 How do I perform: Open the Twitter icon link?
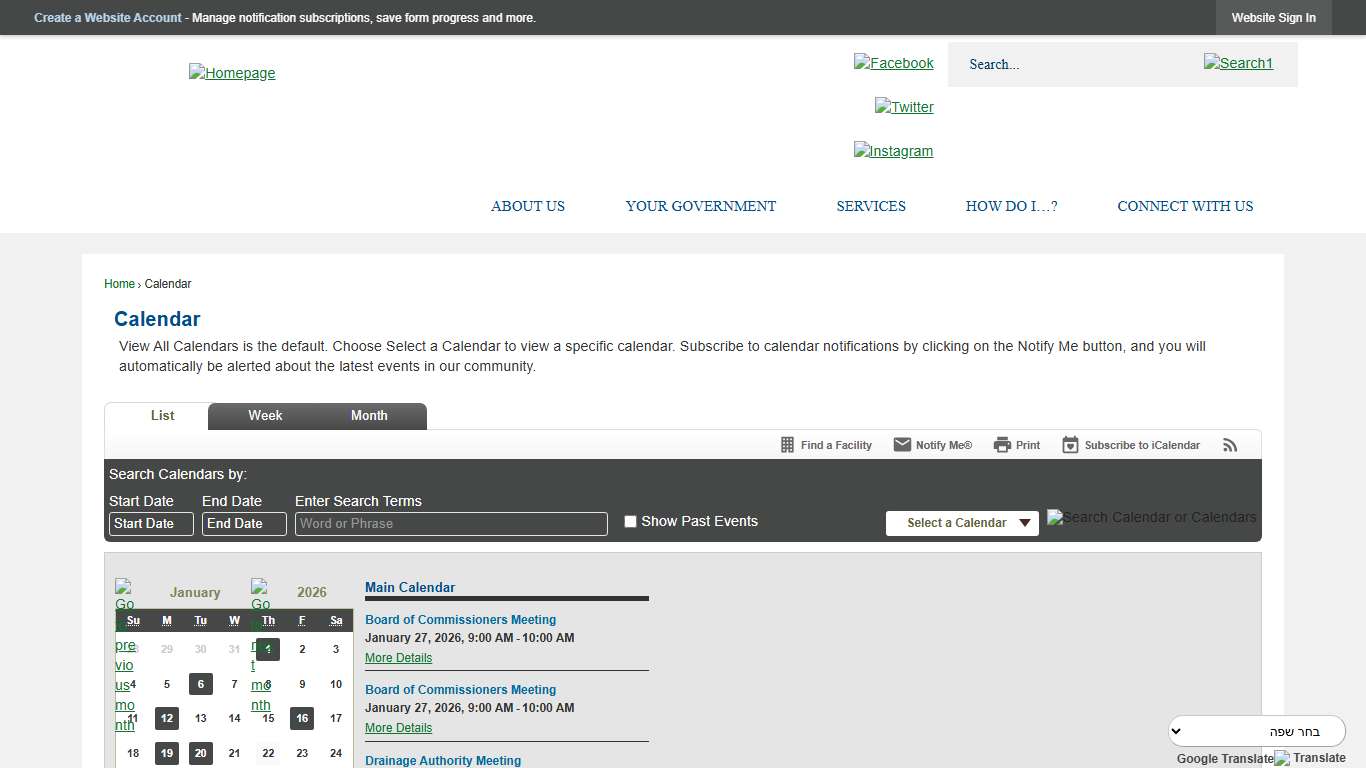point(904,107)
